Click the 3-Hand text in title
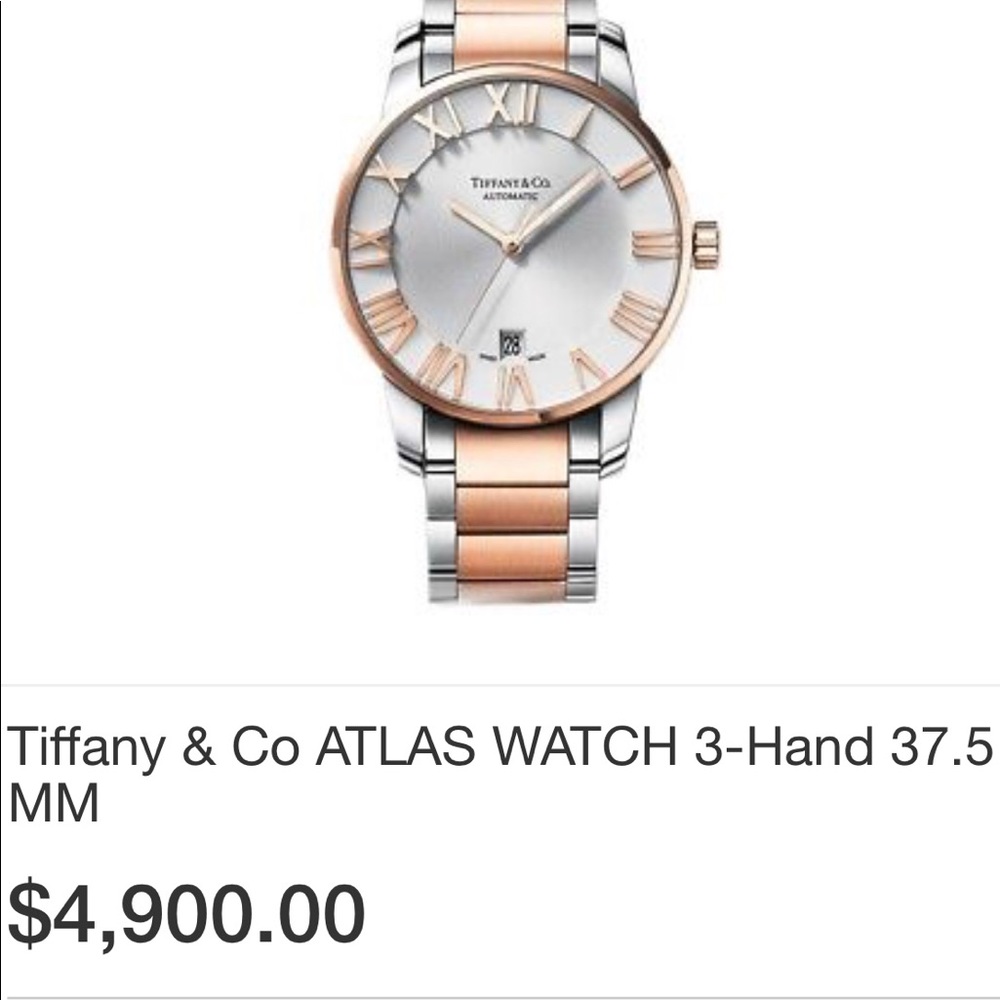The width and height of the screenshot is (1000, 1000). [x=783, y=745]
